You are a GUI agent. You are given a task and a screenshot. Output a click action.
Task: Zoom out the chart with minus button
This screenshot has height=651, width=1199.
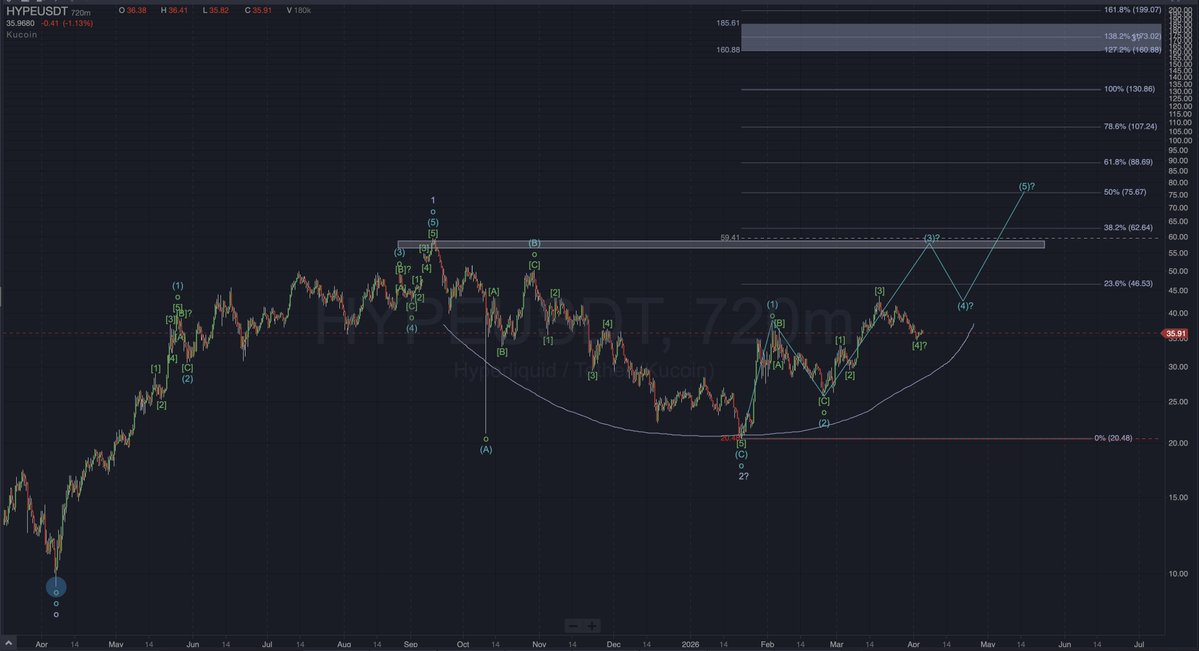(573, 626)
